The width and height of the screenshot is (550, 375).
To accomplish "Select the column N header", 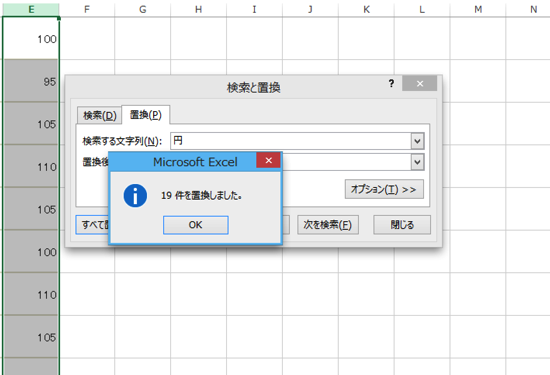I will point(528,9).
